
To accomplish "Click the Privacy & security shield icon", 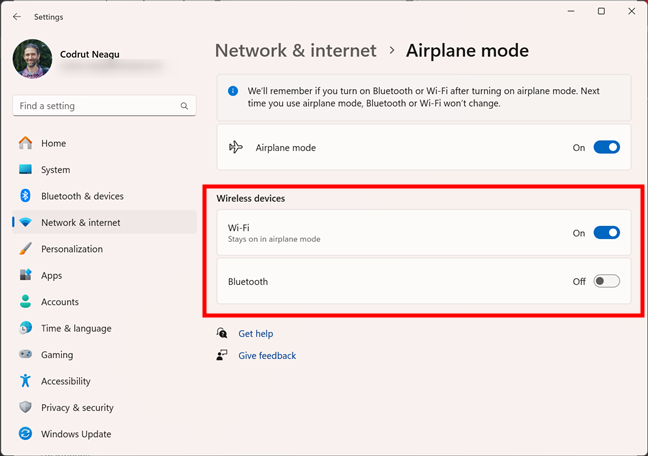I will tap(25, 407).
